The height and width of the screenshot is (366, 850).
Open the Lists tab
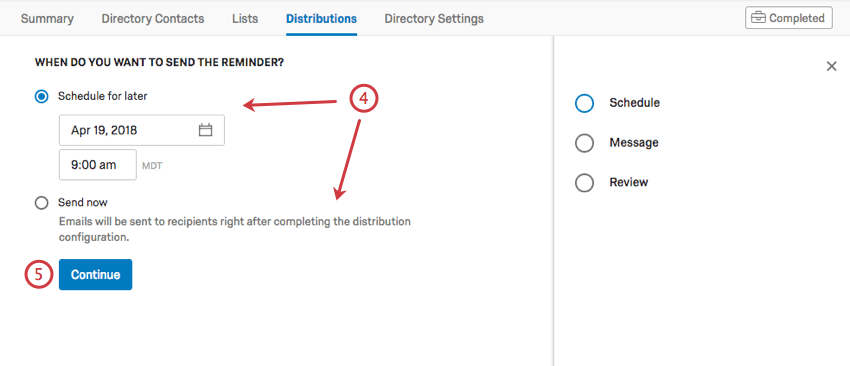245,18
